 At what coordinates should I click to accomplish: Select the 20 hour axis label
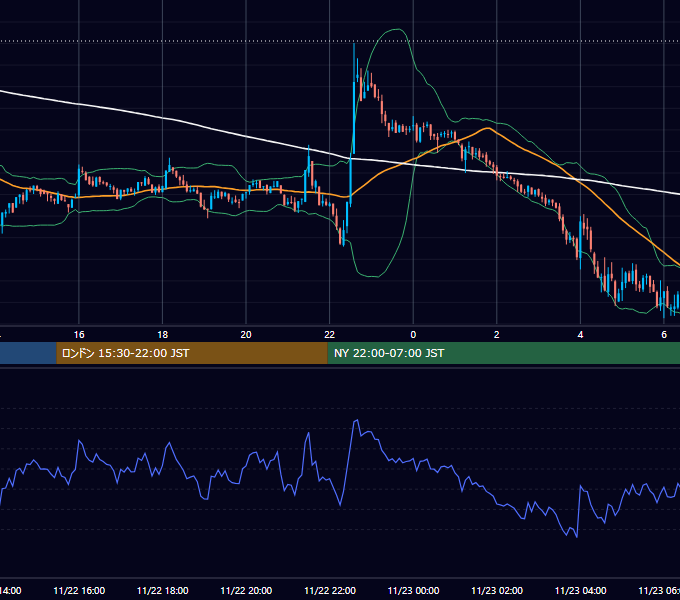point(246,335)
